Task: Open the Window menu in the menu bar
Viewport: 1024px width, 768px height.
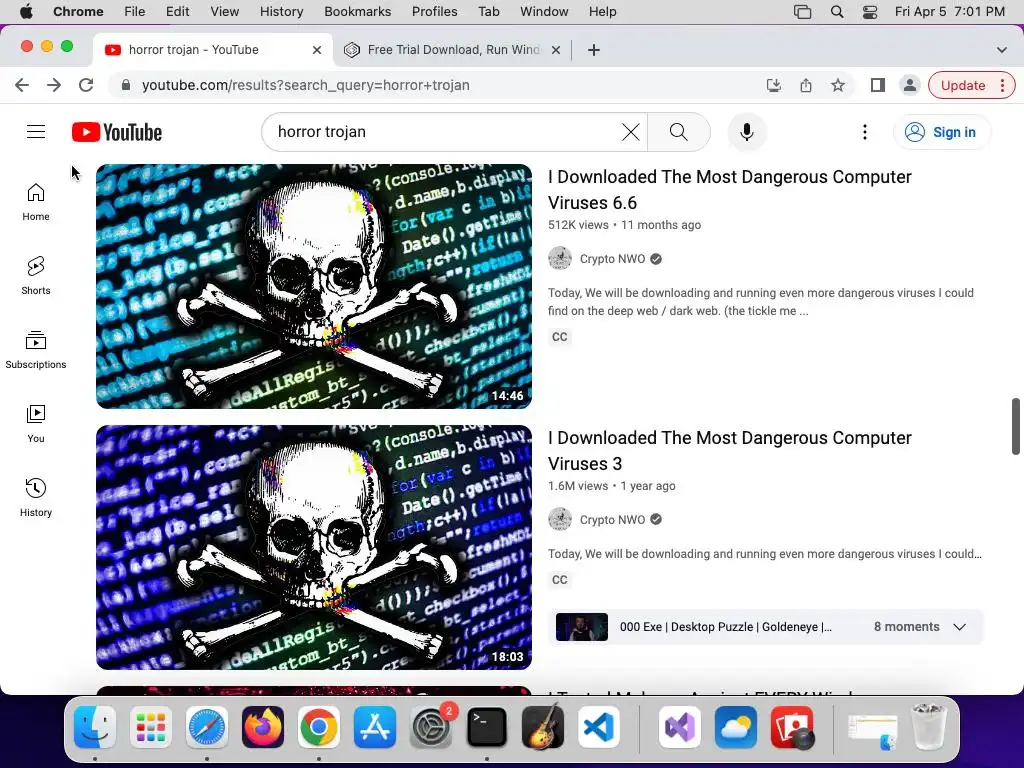Action: coord(544,12)
